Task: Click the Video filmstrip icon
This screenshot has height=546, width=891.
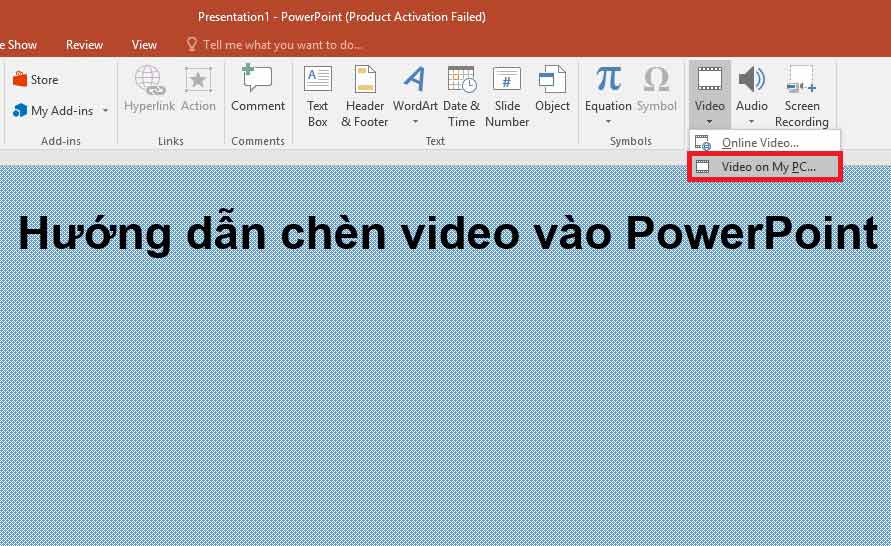Action: tap(710, 79)
